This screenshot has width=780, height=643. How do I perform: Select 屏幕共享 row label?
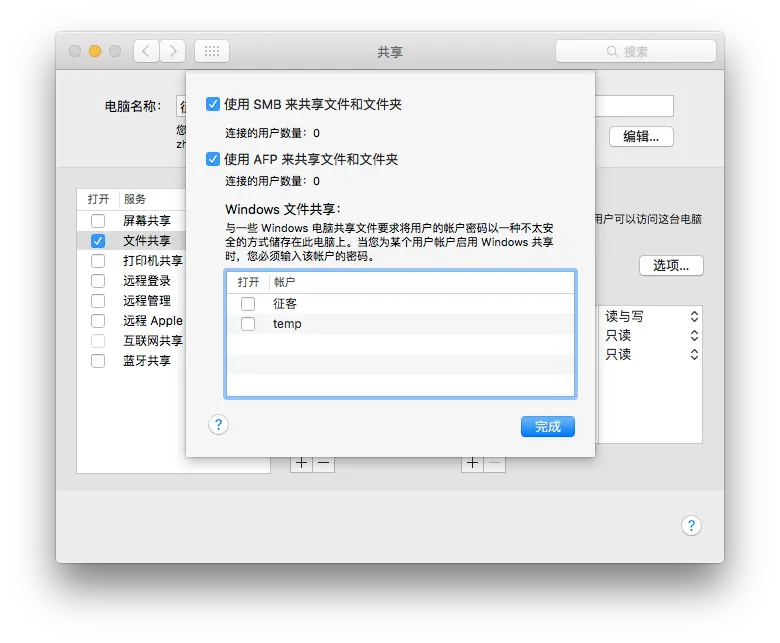click(147, 221)
